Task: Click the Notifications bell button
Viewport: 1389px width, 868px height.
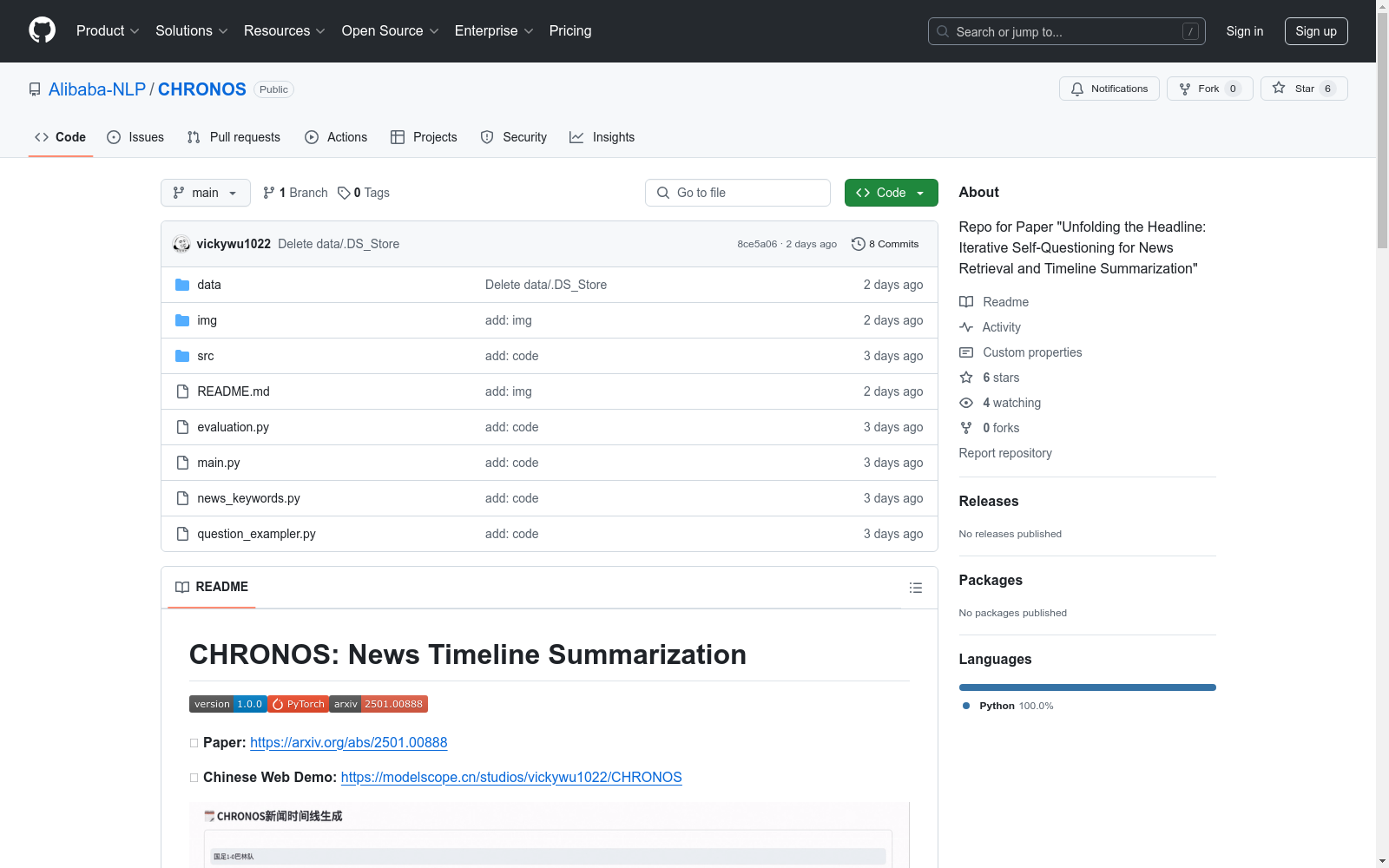Action: click(1109, 89)
